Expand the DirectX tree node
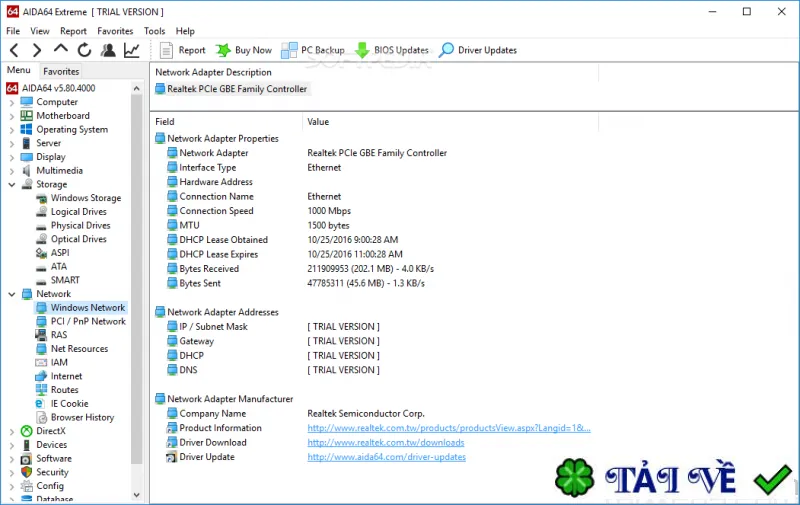This screenshot has height=505, width=800. (x=12, y=432)
